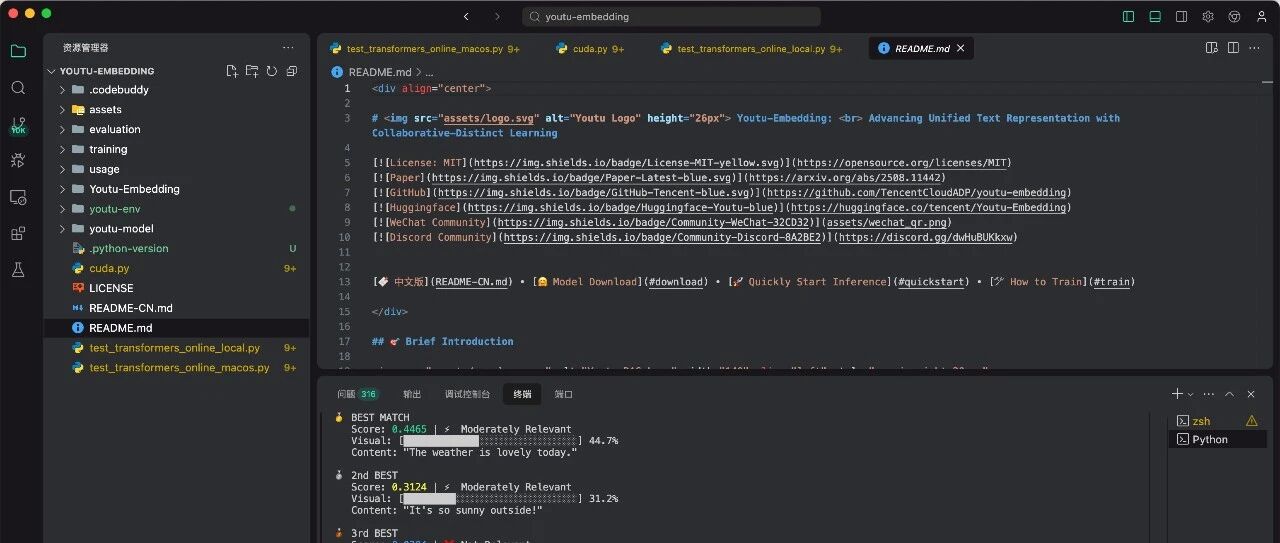Open the Extensions view icon
This screenshot has width=1280, height=543.
point(18,233)
